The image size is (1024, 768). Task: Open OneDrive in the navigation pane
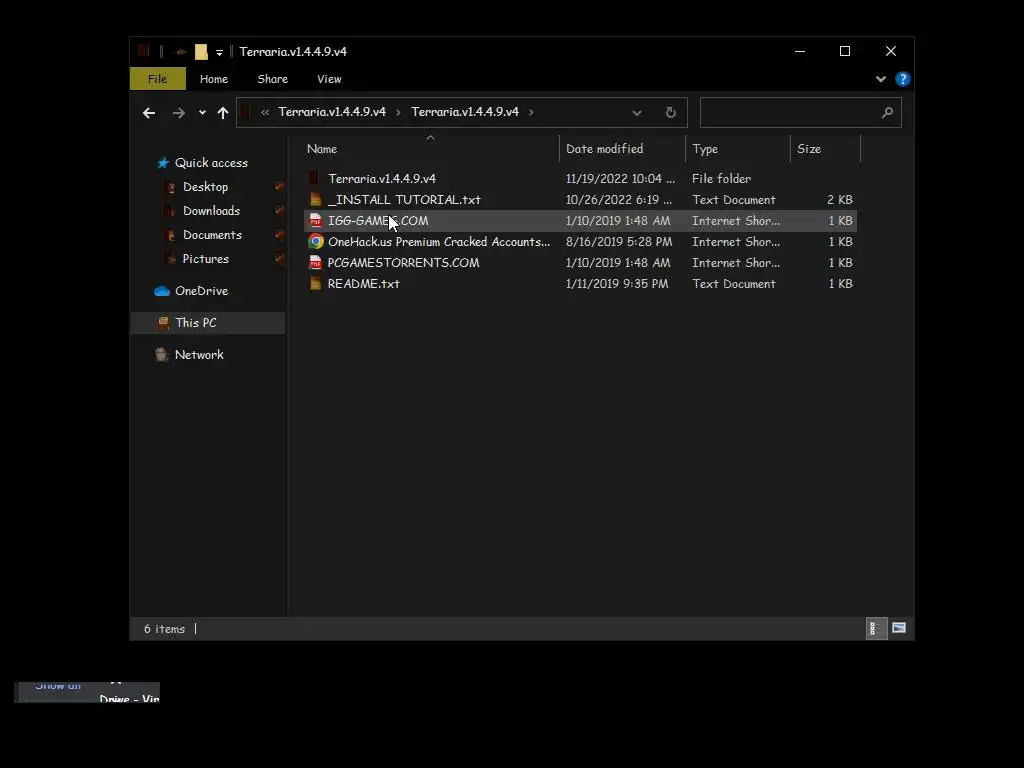click(x=201, y=291)
